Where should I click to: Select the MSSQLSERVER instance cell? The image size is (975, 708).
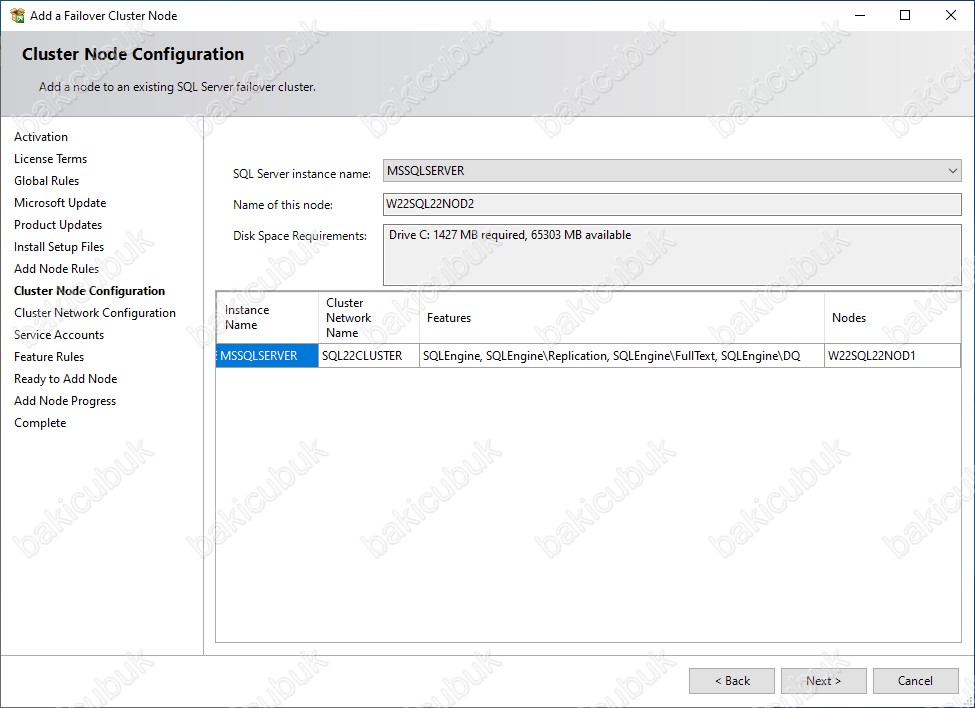coord(267,356)
